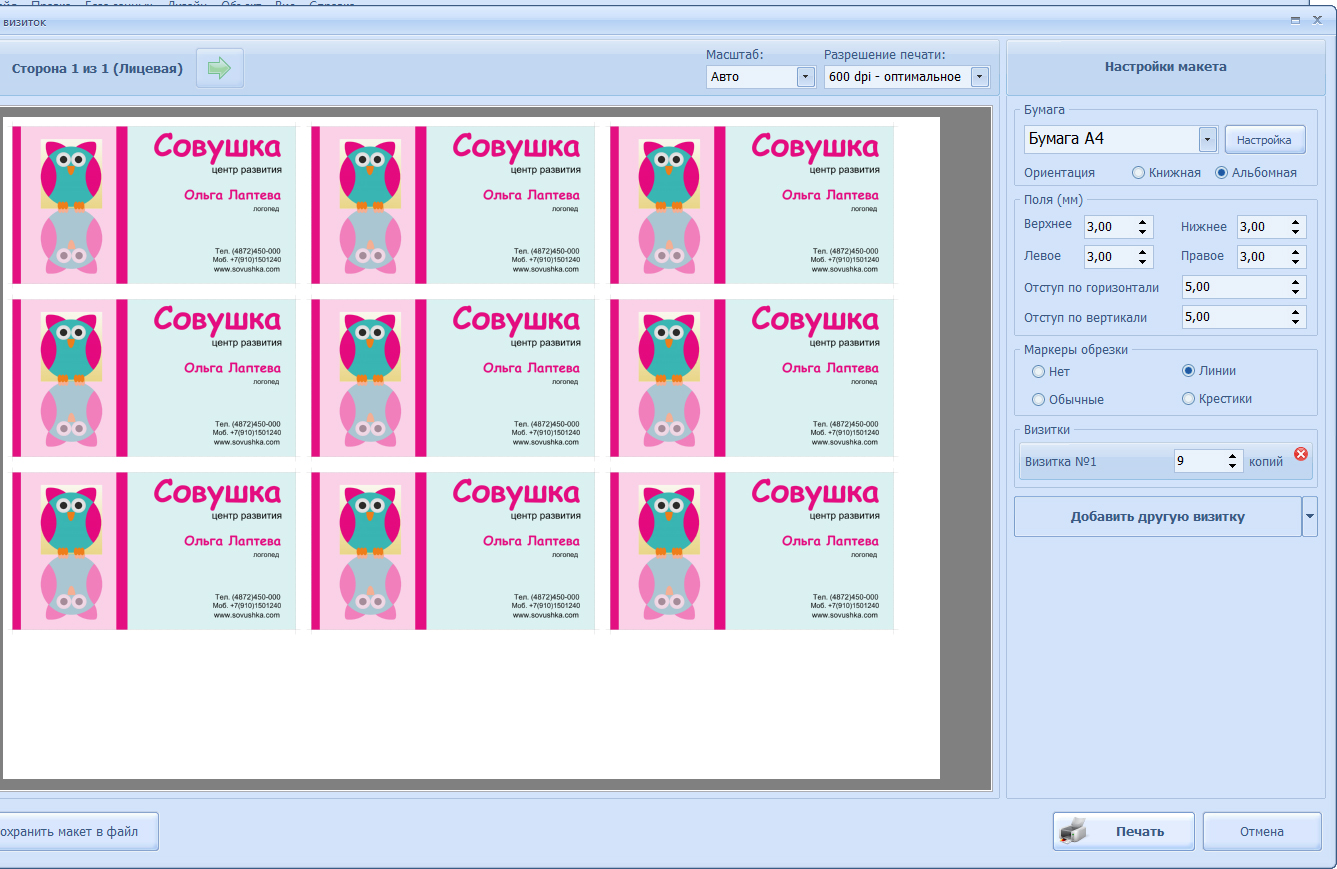The image size is (1337, 869).
Task: Click top-right business card in preview
Action: click(752, 205)
